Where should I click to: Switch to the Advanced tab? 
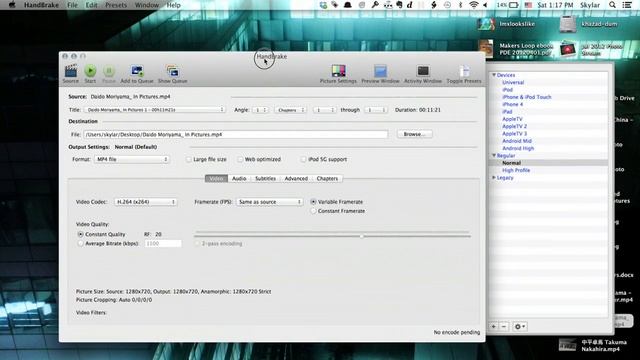coord(296,178)
